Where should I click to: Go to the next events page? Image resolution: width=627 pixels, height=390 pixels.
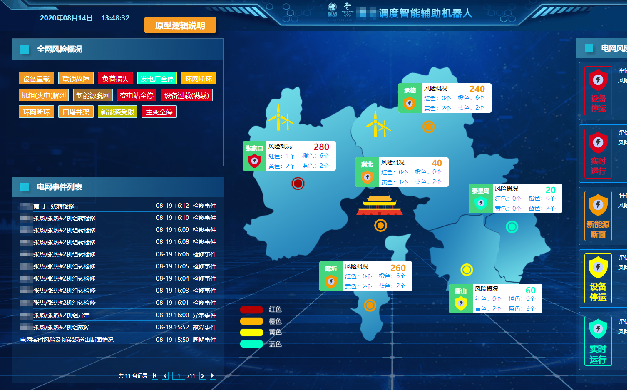(202, 376)
